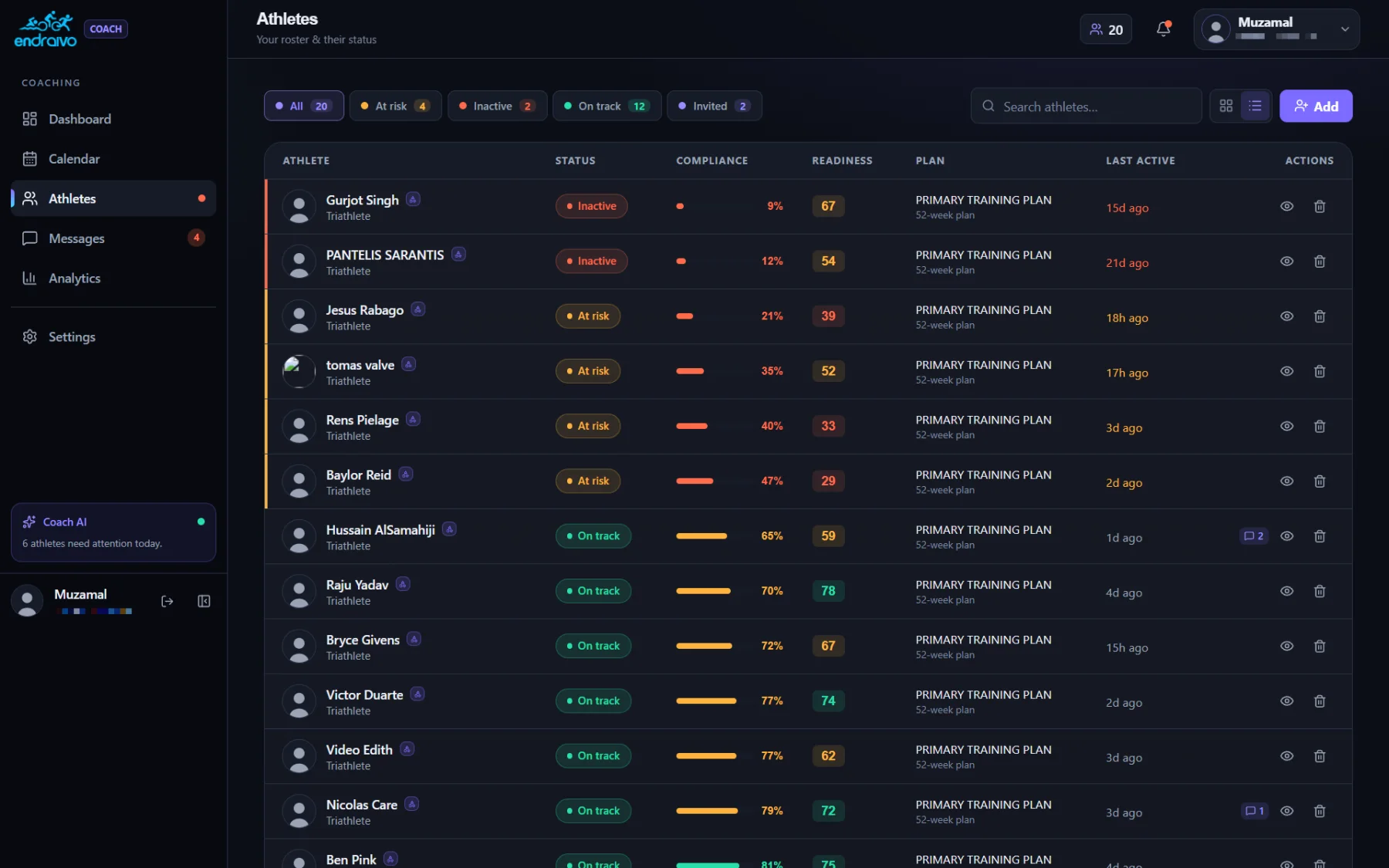This screenshot has height=868, width=1389.
Task: Delete Gurjot Singh with the trash icon
Action: pyautogui.click(x=1320, y=206)
